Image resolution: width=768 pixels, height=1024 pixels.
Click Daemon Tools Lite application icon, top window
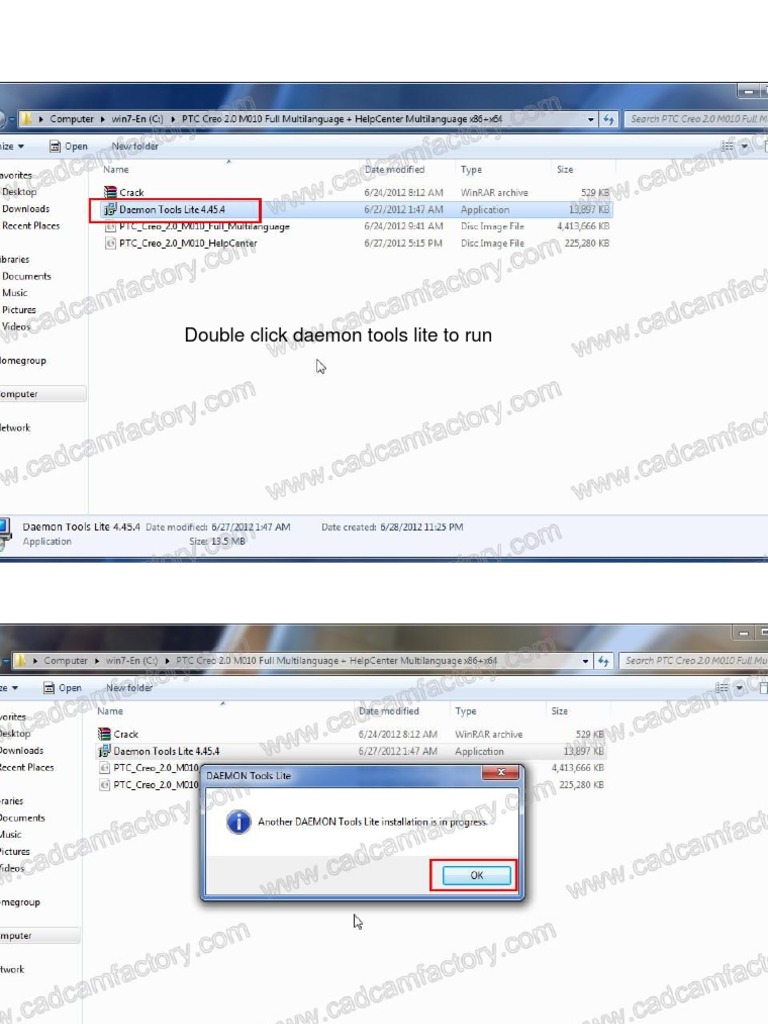click(110, 210)
